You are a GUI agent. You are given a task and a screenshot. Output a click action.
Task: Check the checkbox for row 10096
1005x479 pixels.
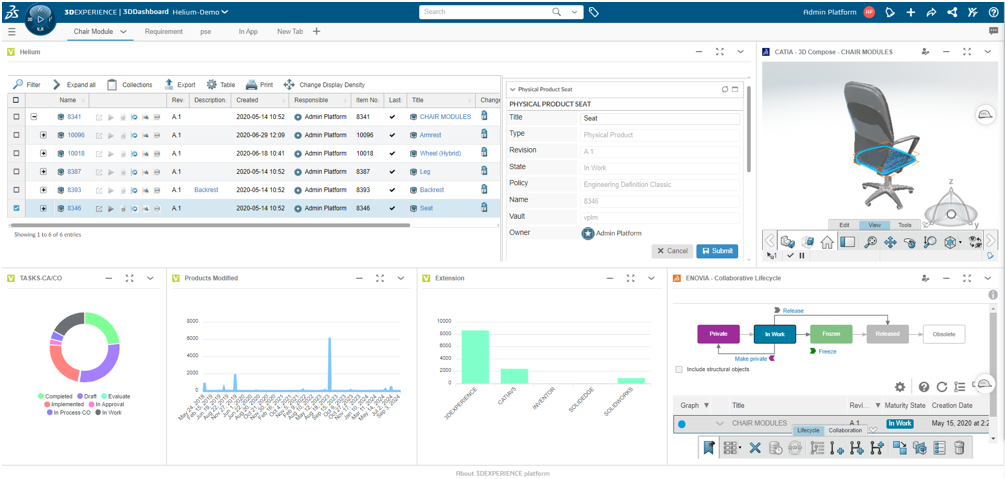click(16, 135)
